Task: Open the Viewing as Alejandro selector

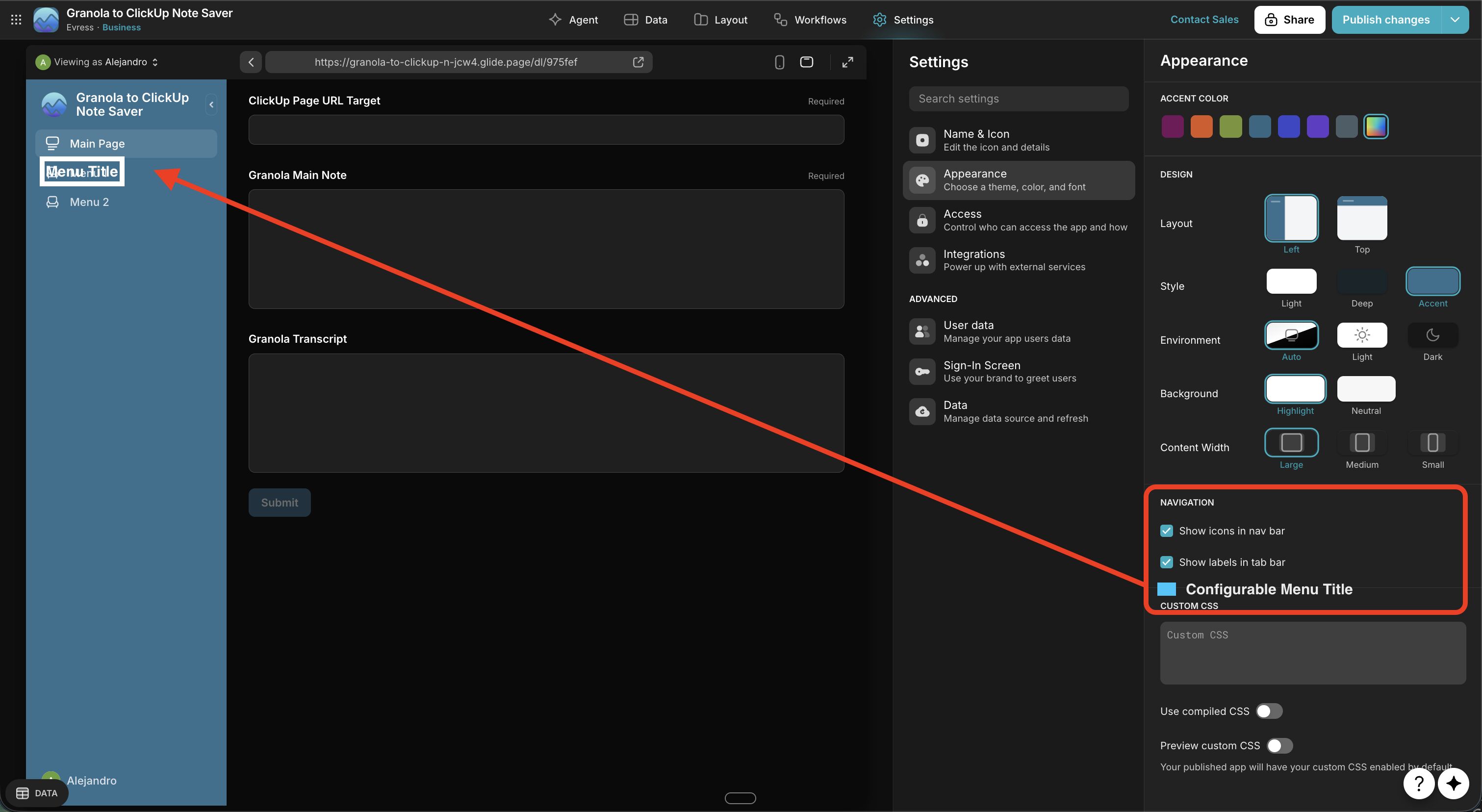Action: tap(98, 62)
